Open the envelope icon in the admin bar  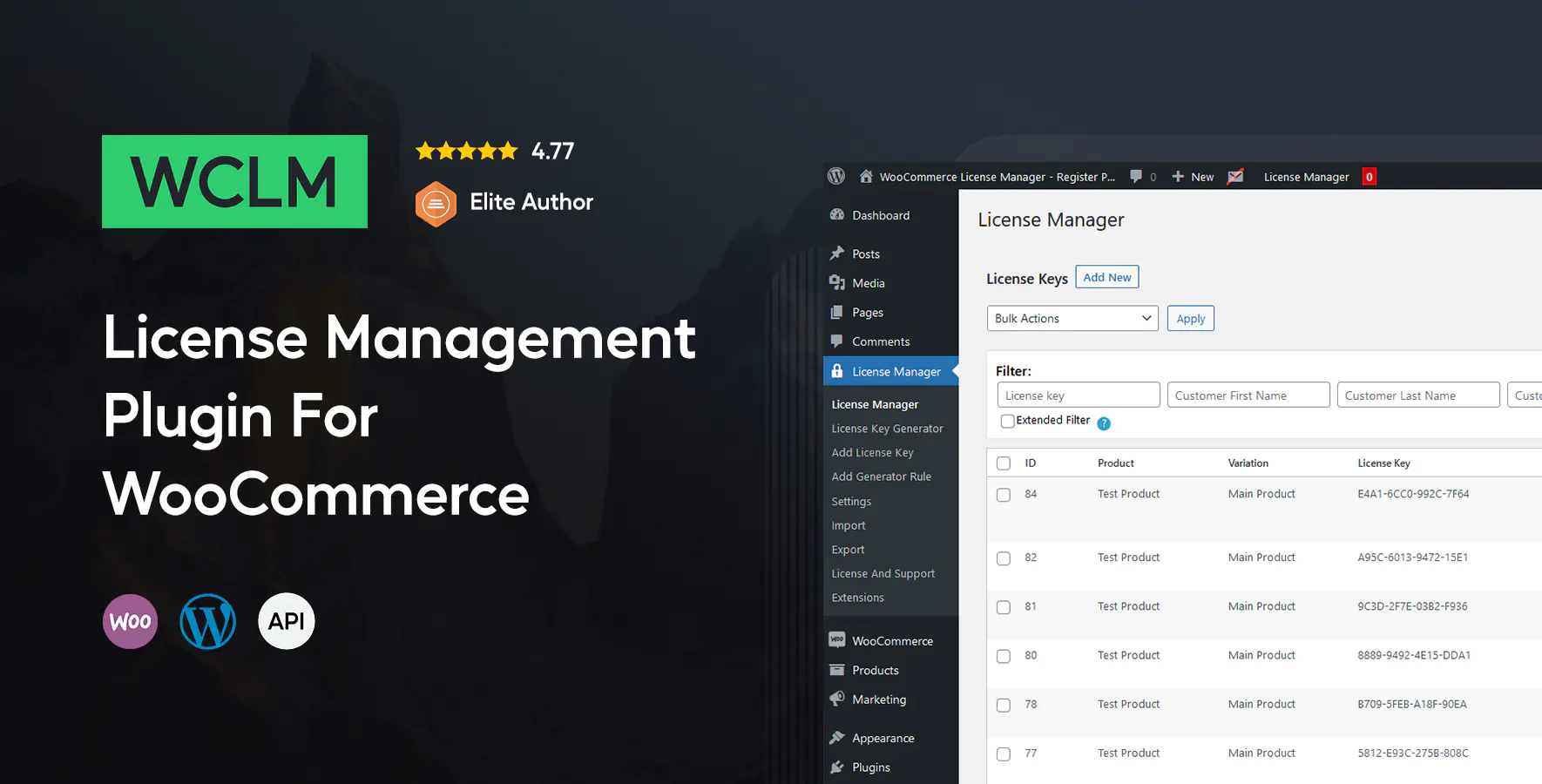(1235, 176)
